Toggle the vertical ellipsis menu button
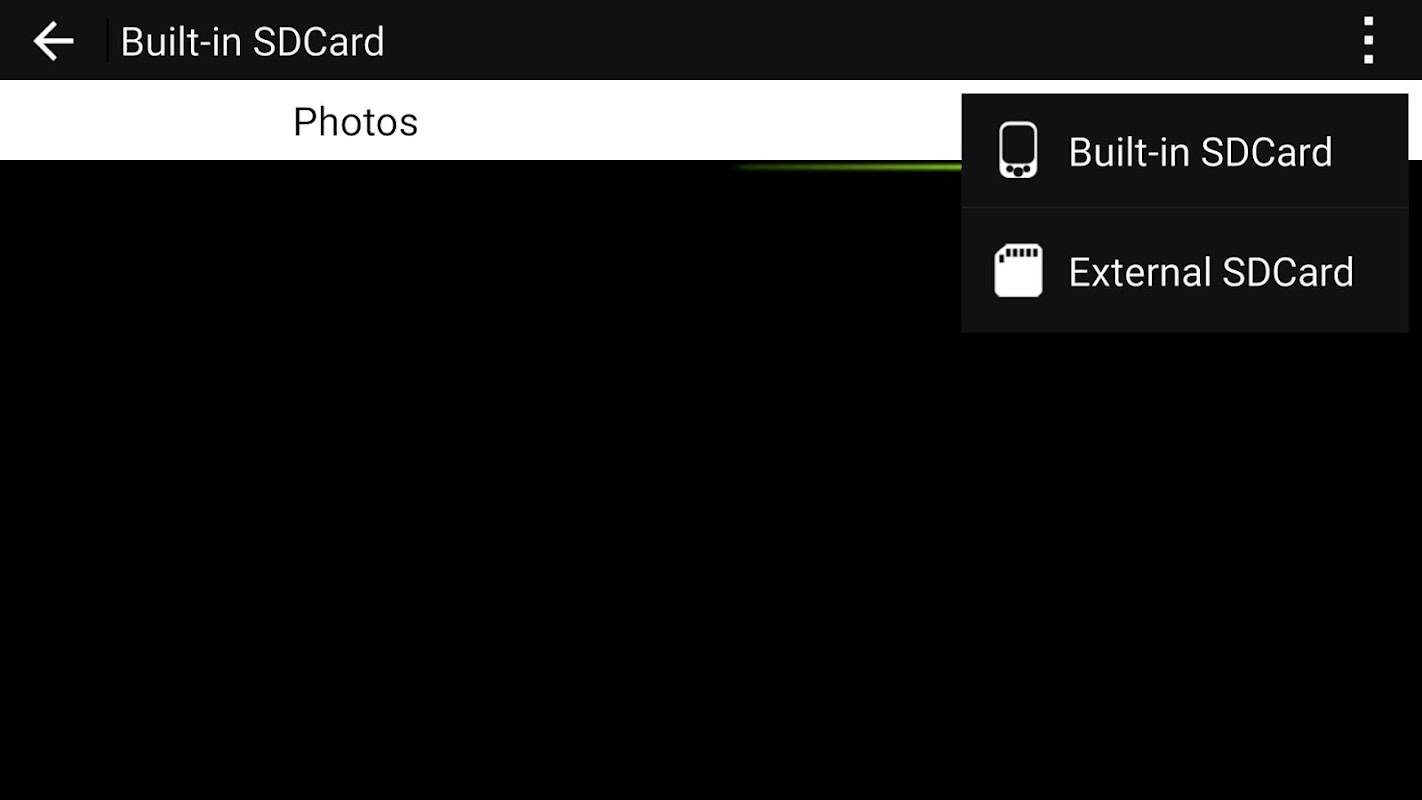 point(1368,41)
